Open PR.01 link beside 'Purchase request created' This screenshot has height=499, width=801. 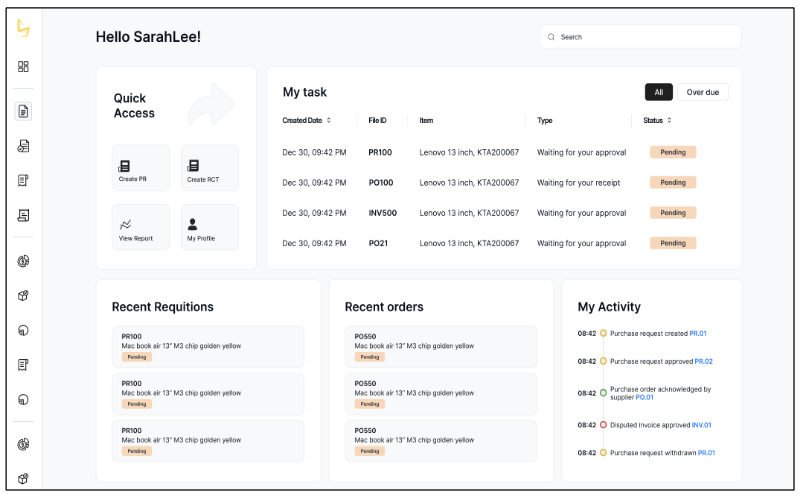[x=698, y=334]
